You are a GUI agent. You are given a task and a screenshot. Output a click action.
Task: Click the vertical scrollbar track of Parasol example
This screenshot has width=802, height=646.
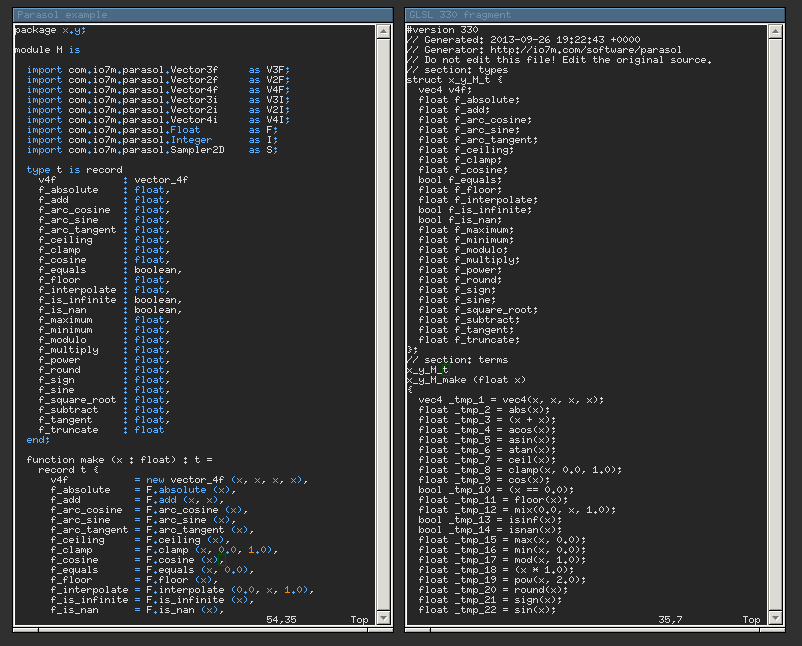[384, 325]
